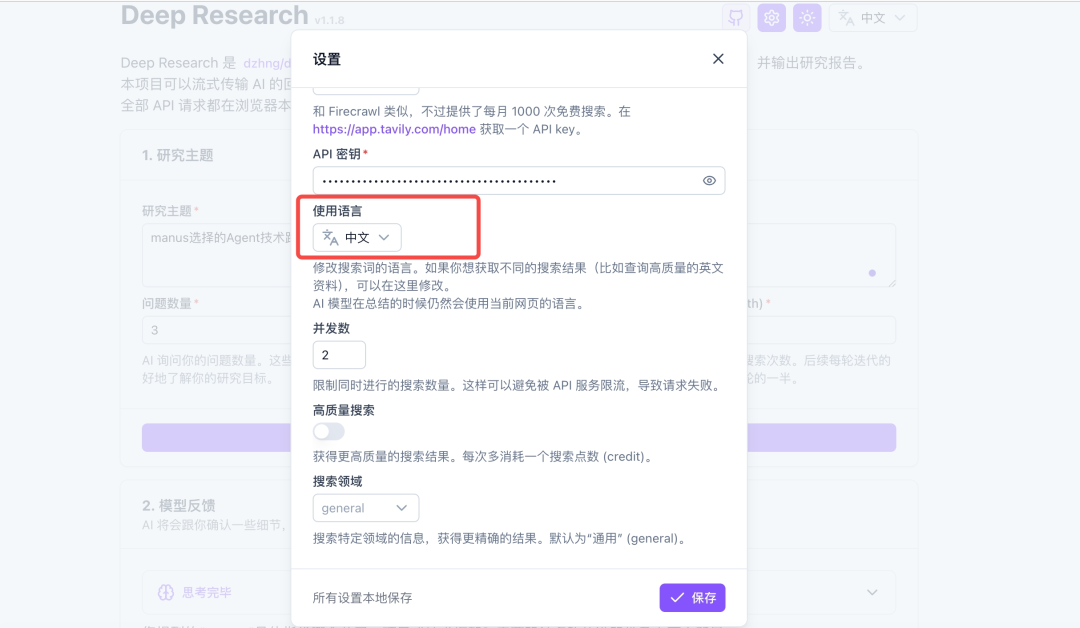Viewport: 1080px width, 628px height.
Task: Click the 问题数量 input field
Action: (217, 330)
